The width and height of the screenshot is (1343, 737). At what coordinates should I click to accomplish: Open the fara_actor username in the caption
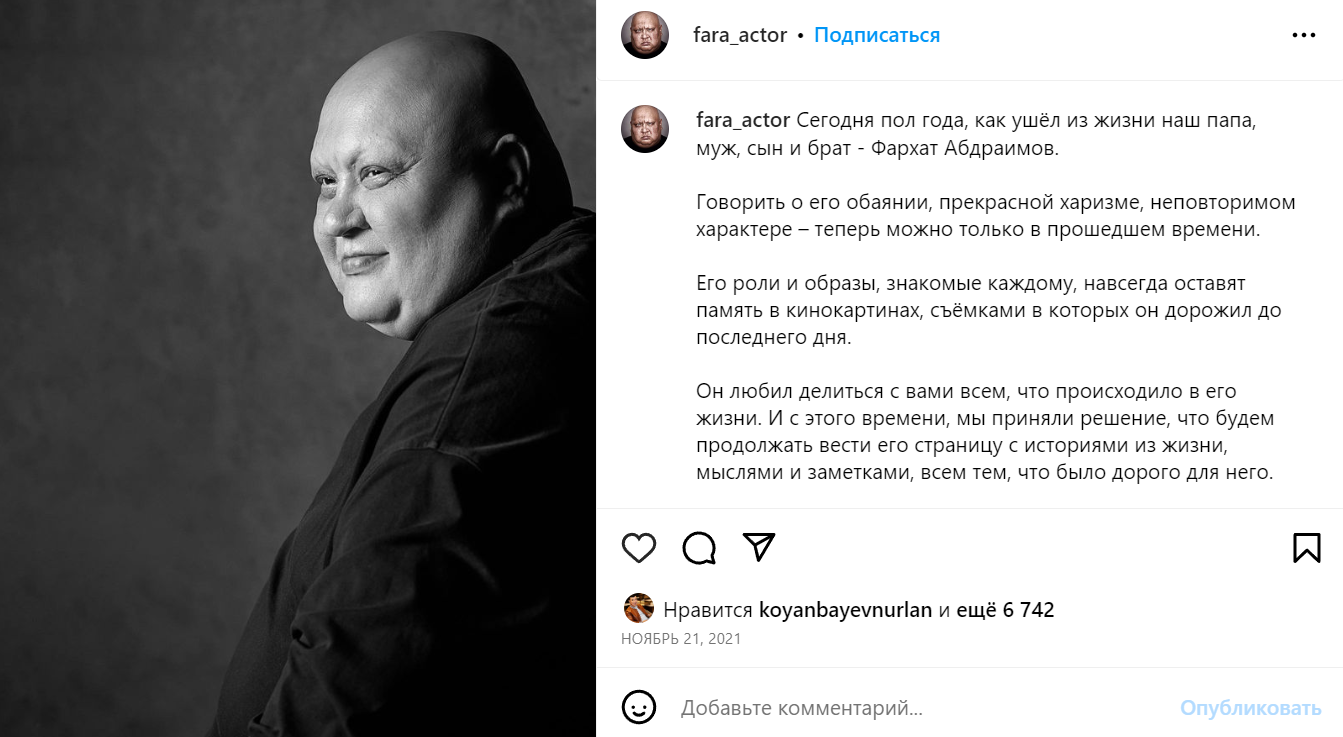743,121
